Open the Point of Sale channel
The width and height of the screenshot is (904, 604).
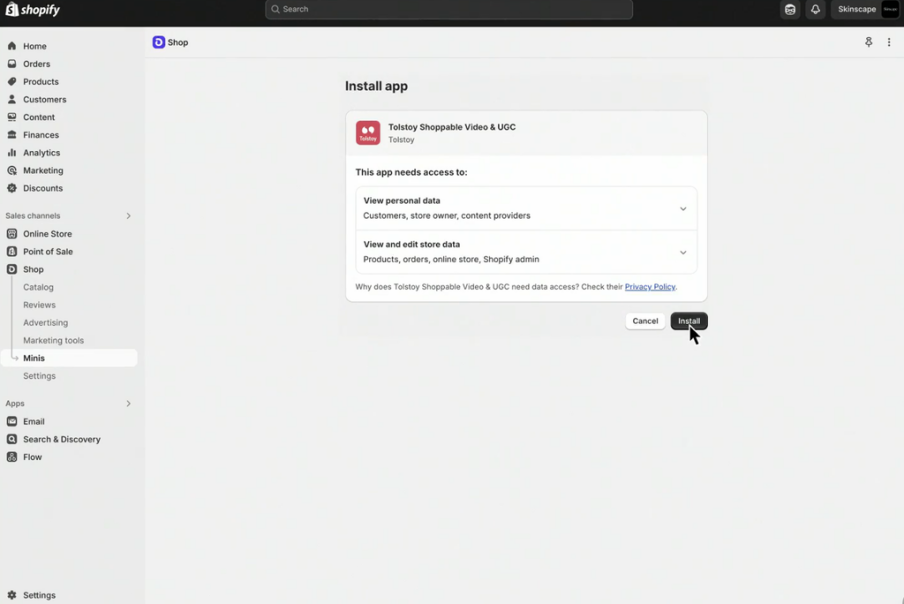tap(48, 252)
